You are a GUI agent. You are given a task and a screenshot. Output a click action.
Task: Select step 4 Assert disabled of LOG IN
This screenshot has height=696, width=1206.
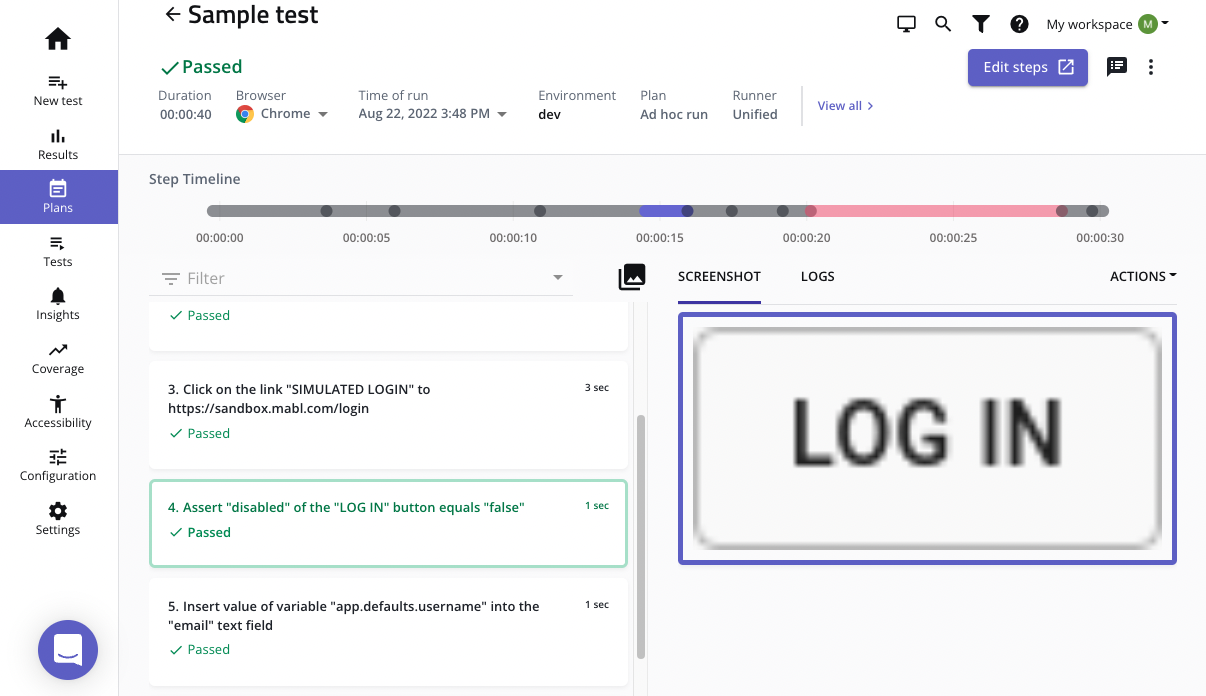tap(388, 523)
